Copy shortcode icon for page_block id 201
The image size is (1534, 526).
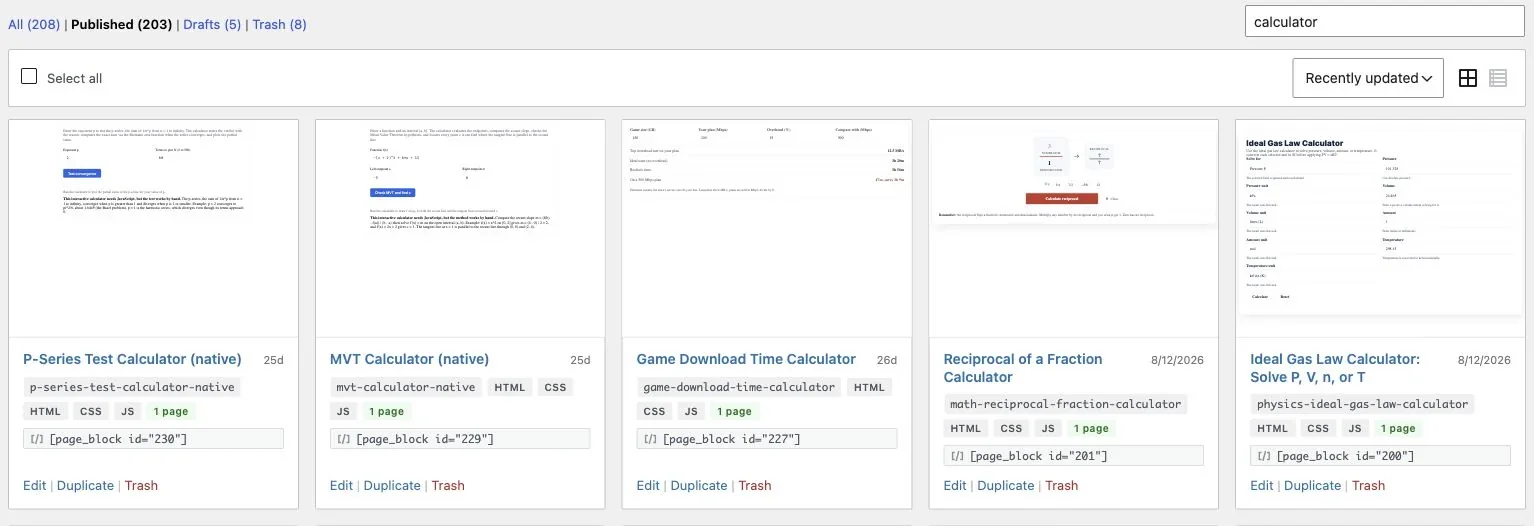click(x=956, y=456)
